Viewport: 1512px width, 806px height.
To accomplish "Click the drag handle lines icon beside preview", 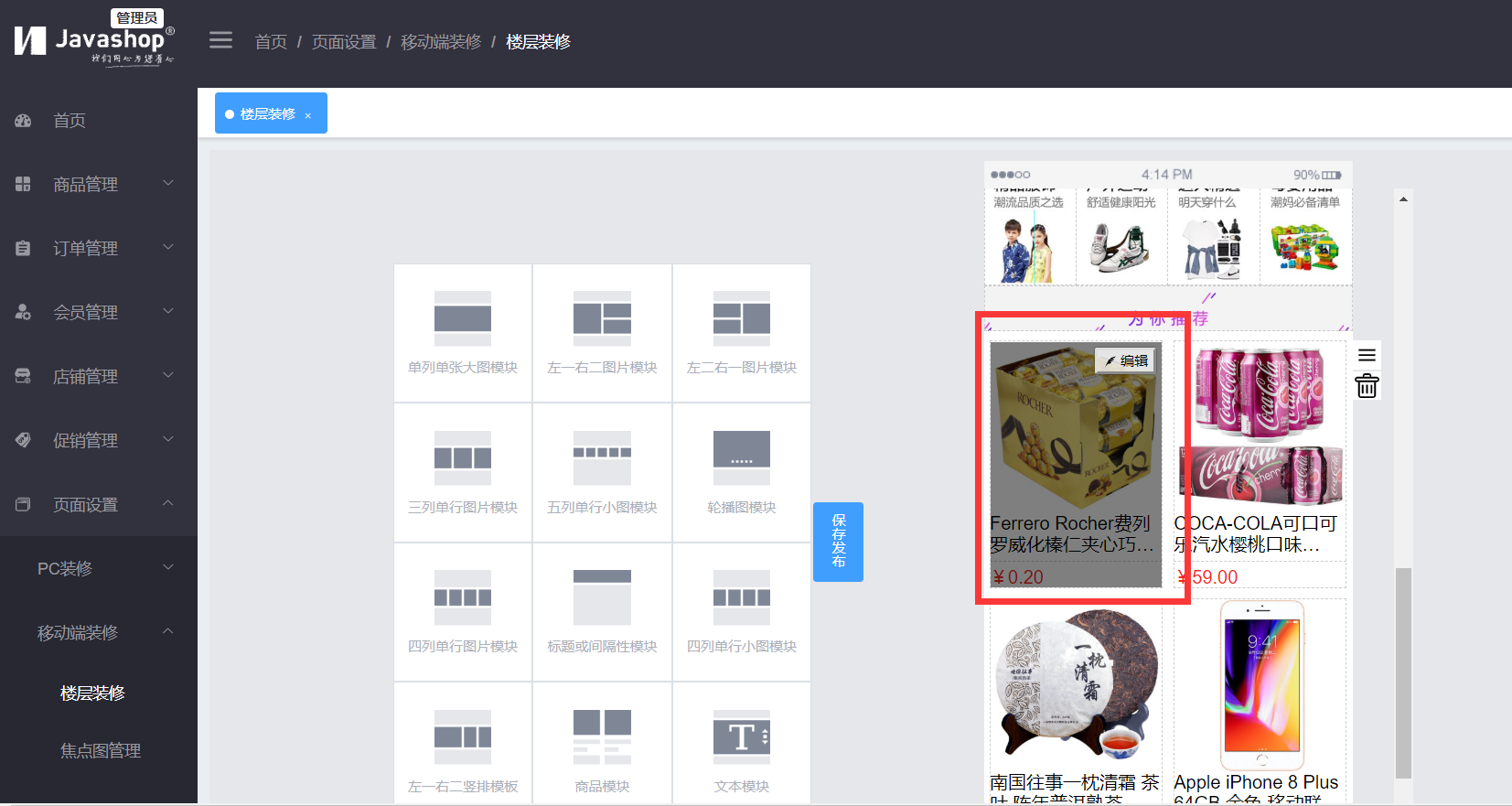I will click(1367, 355).
